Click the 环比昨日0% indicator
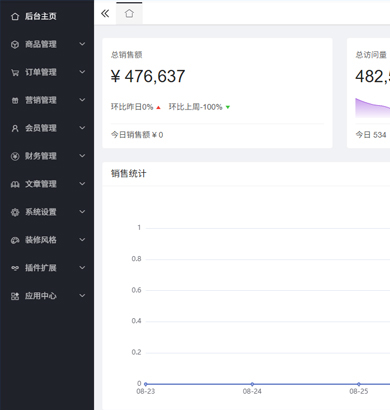The width and height of the screenshot is (390, 410). [136, 107]
